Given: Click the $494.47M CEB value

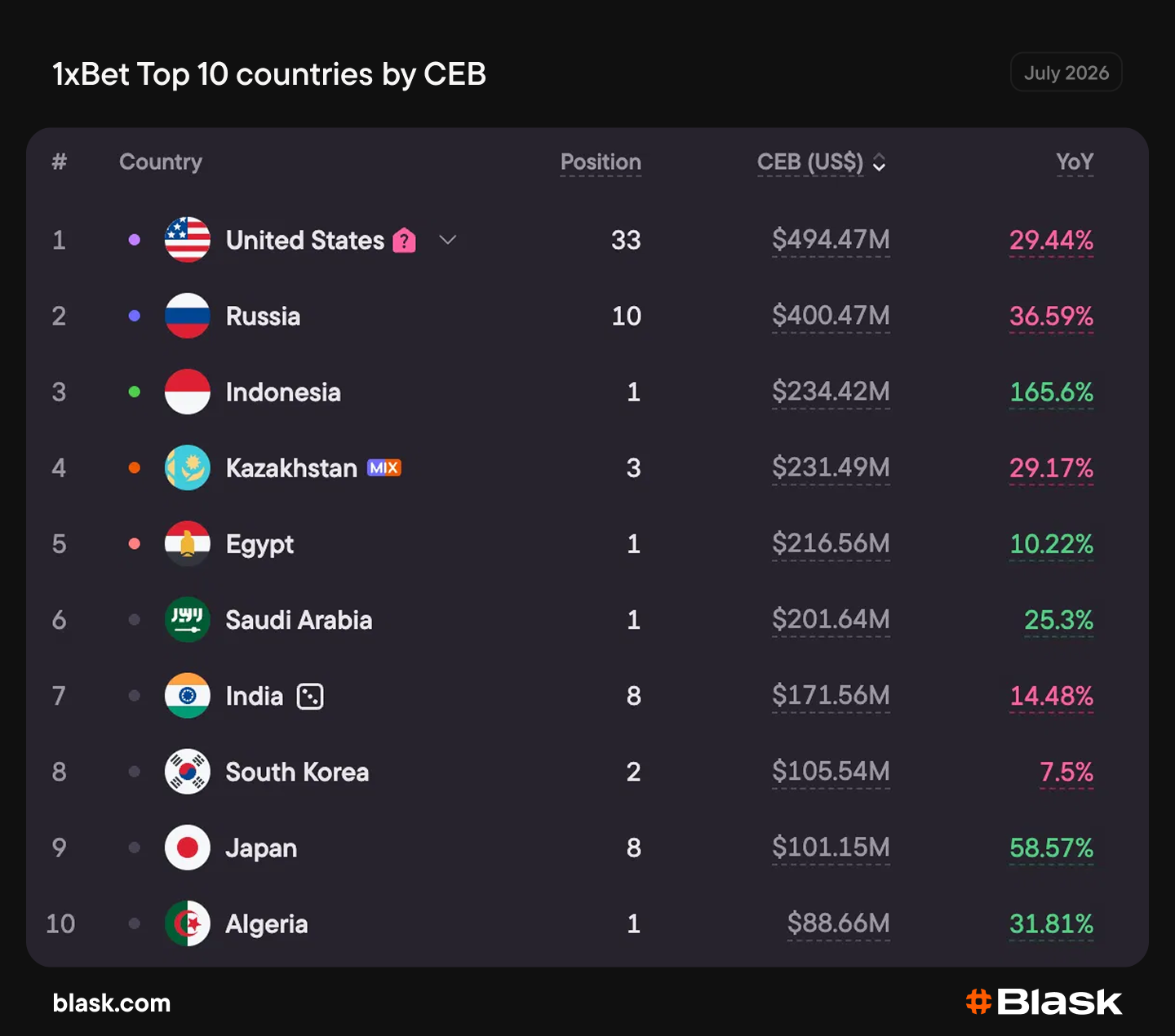Looking at the screenshot, I should click(x=831, y=240).
